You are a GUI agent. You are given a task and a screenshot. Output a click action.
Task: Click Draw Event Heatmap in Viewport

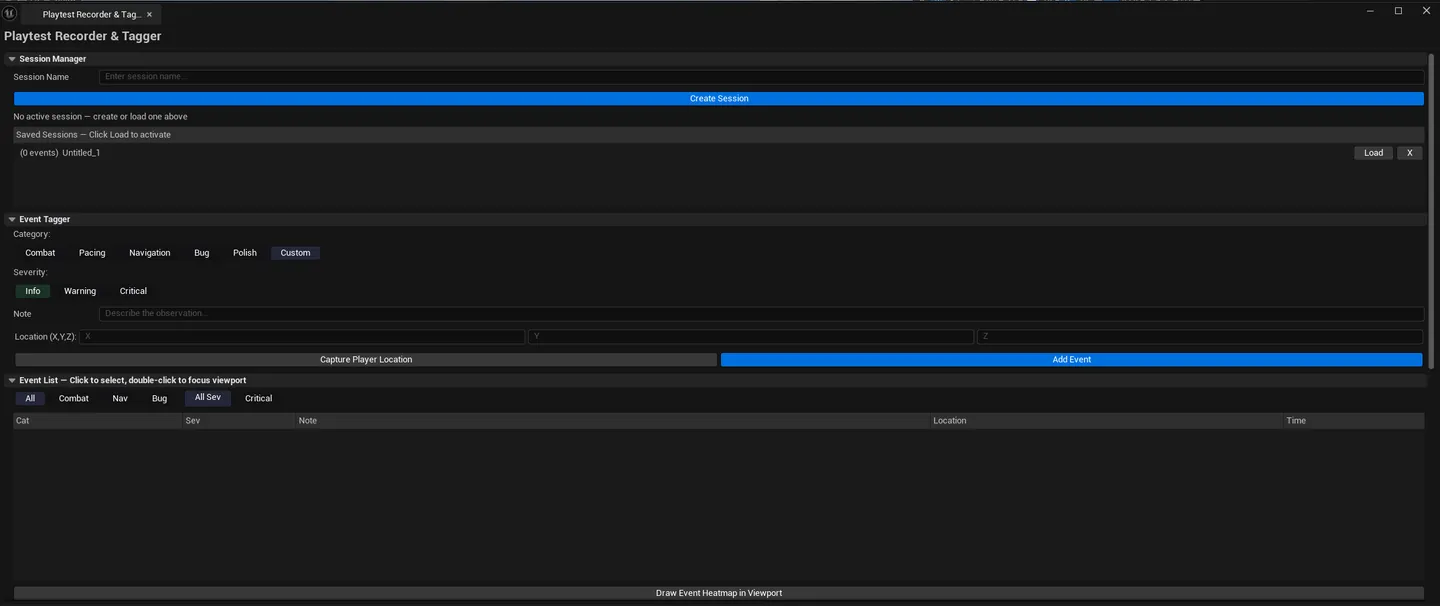[x=719, y=593]
